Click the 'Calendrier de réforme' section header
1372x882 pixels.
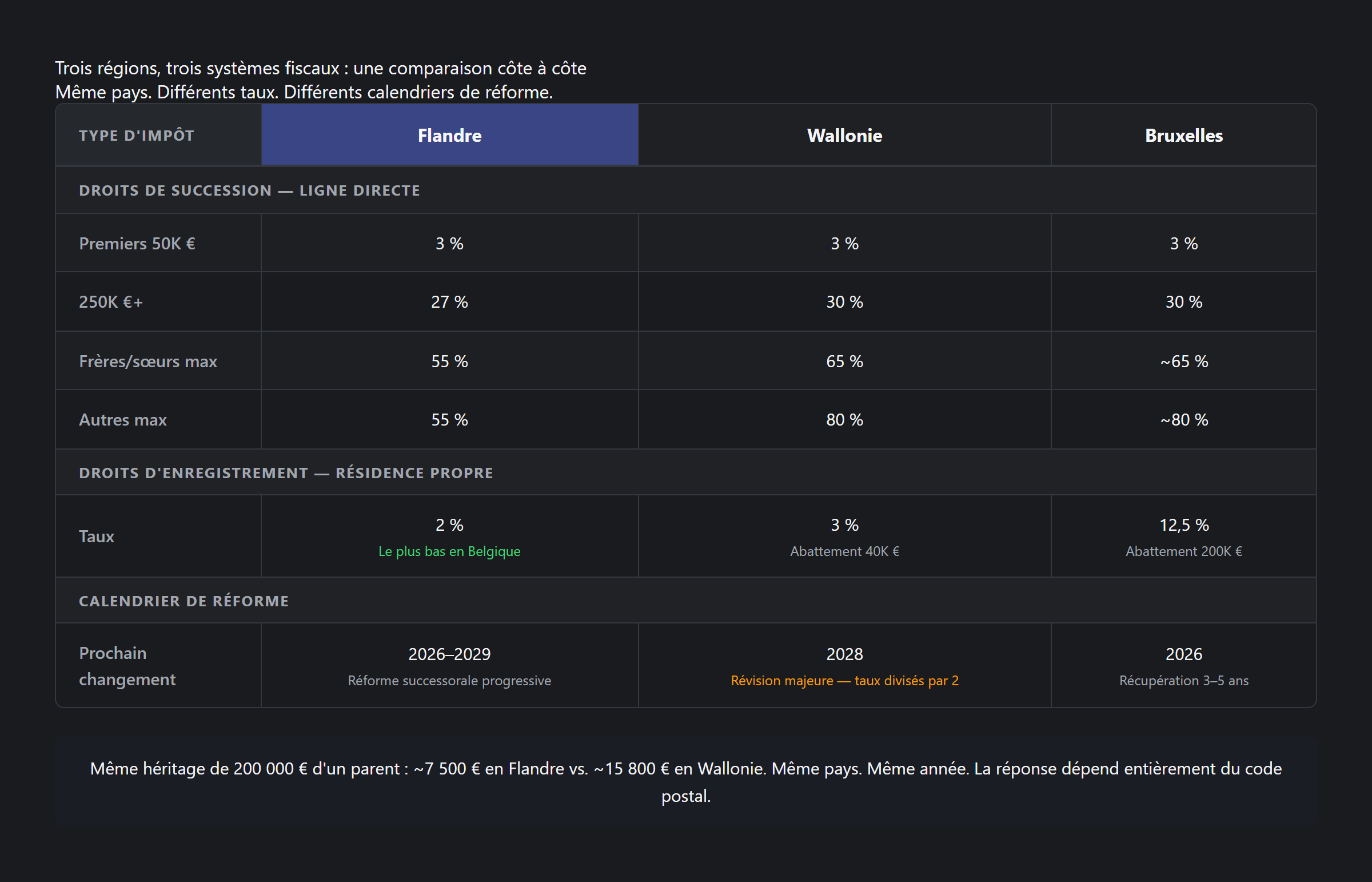click(184, 601)
